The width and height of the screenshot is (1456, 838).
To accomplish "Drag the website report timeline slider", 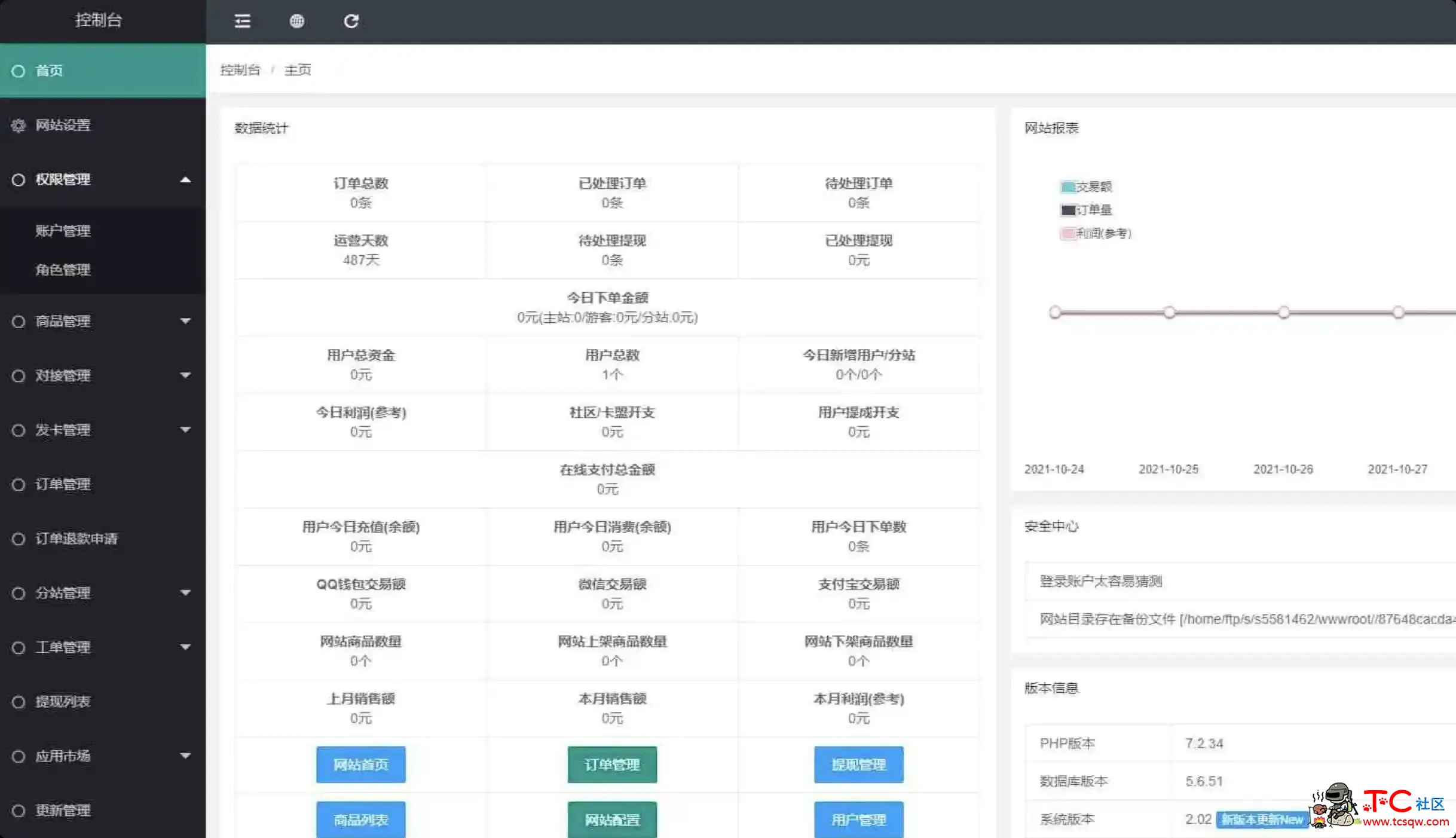I will point(1054,312).
